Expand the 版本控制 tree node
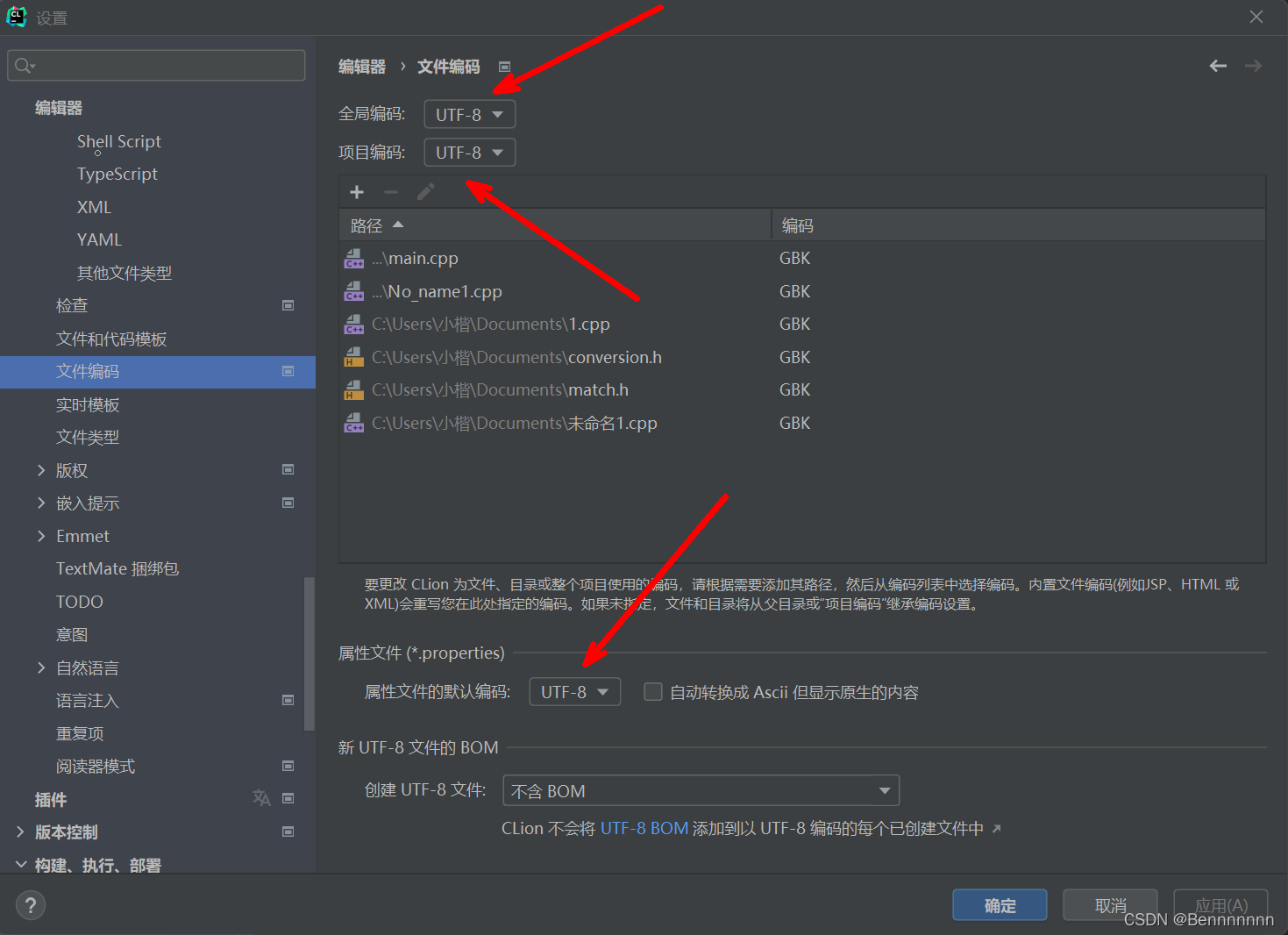The height and width of the screenshot is (935, 1288). coord(20,832)
